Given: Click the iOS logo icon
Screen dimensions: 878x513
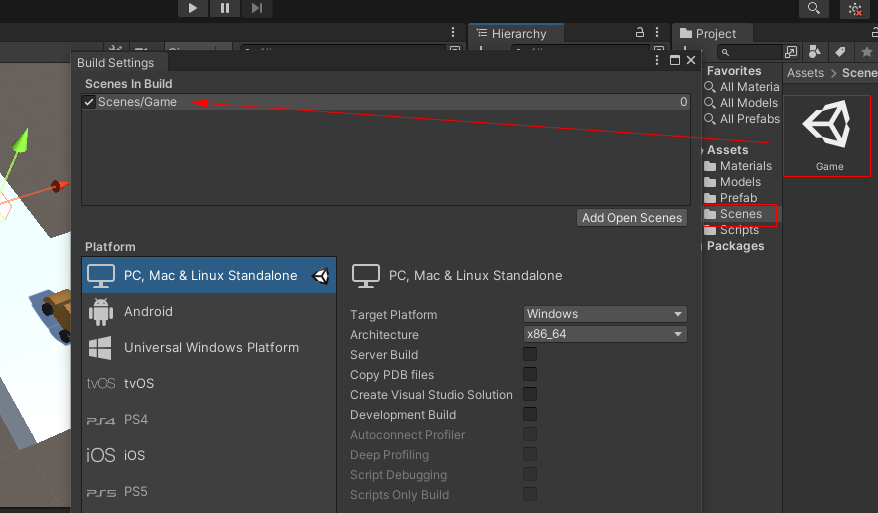Looking at the screenshot, I should tap(101, 455).
